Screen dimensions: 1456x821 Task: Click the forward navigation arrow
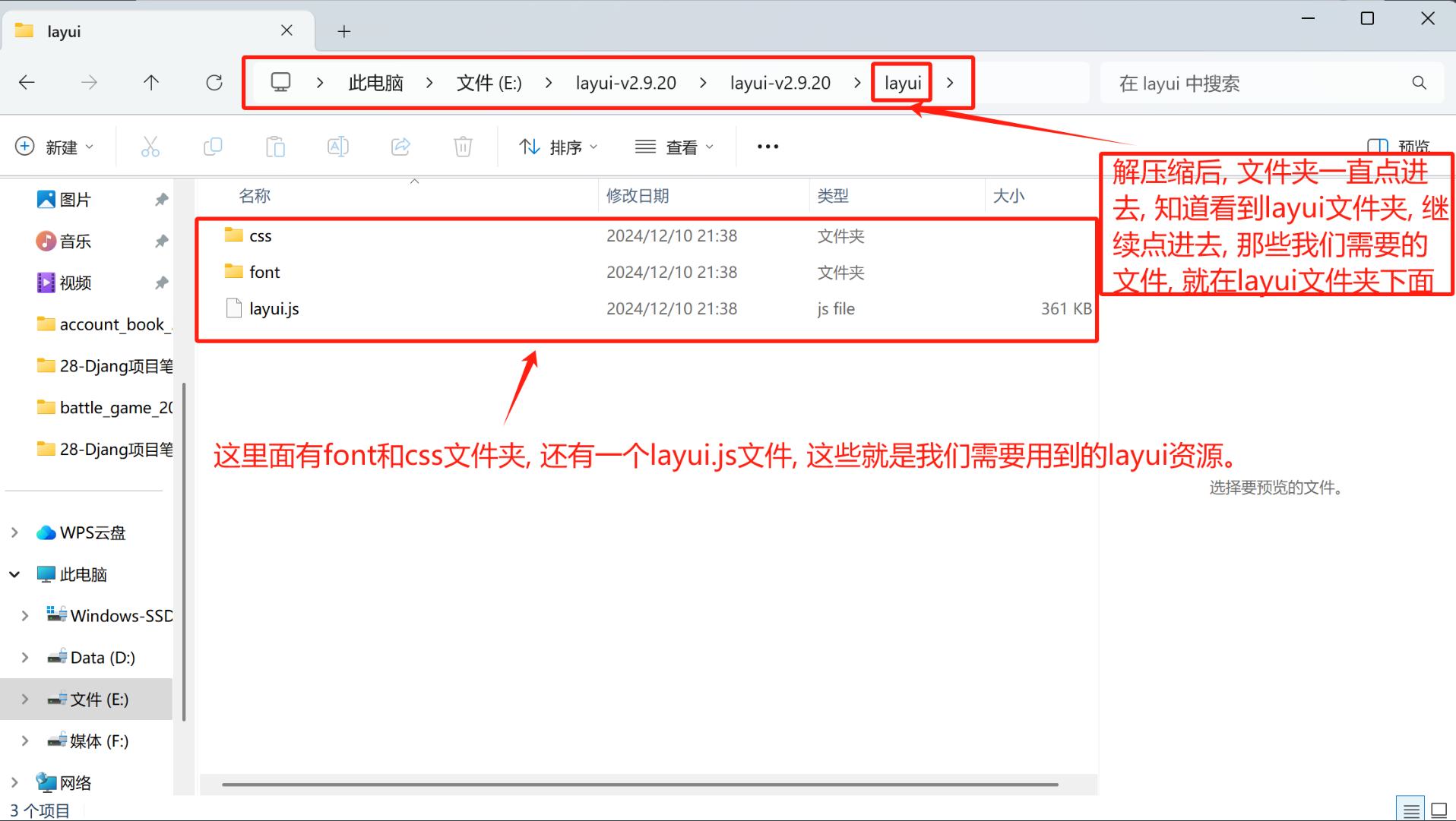click(89, 82)
